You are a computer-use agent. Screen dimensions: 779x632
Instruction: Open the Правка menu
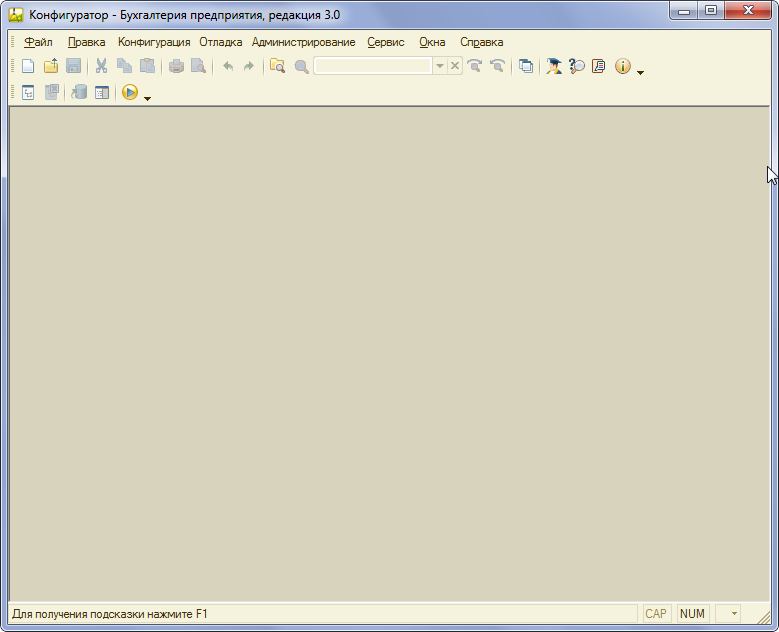pyautogui.click(x=86, y=42)
